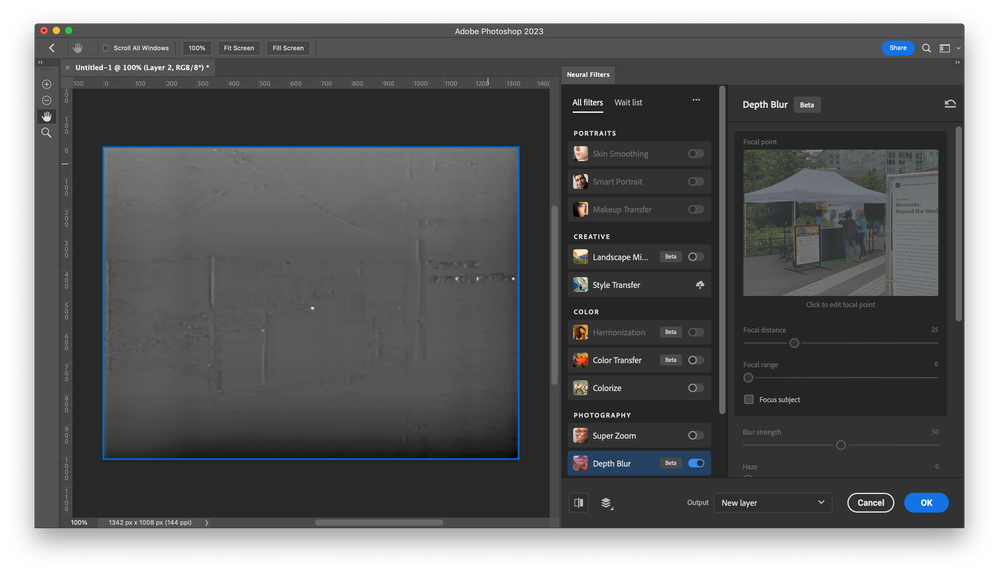Click the Super Zoom filter thumbnail icon
Screen dimensions: 999x574
point(580,436)
